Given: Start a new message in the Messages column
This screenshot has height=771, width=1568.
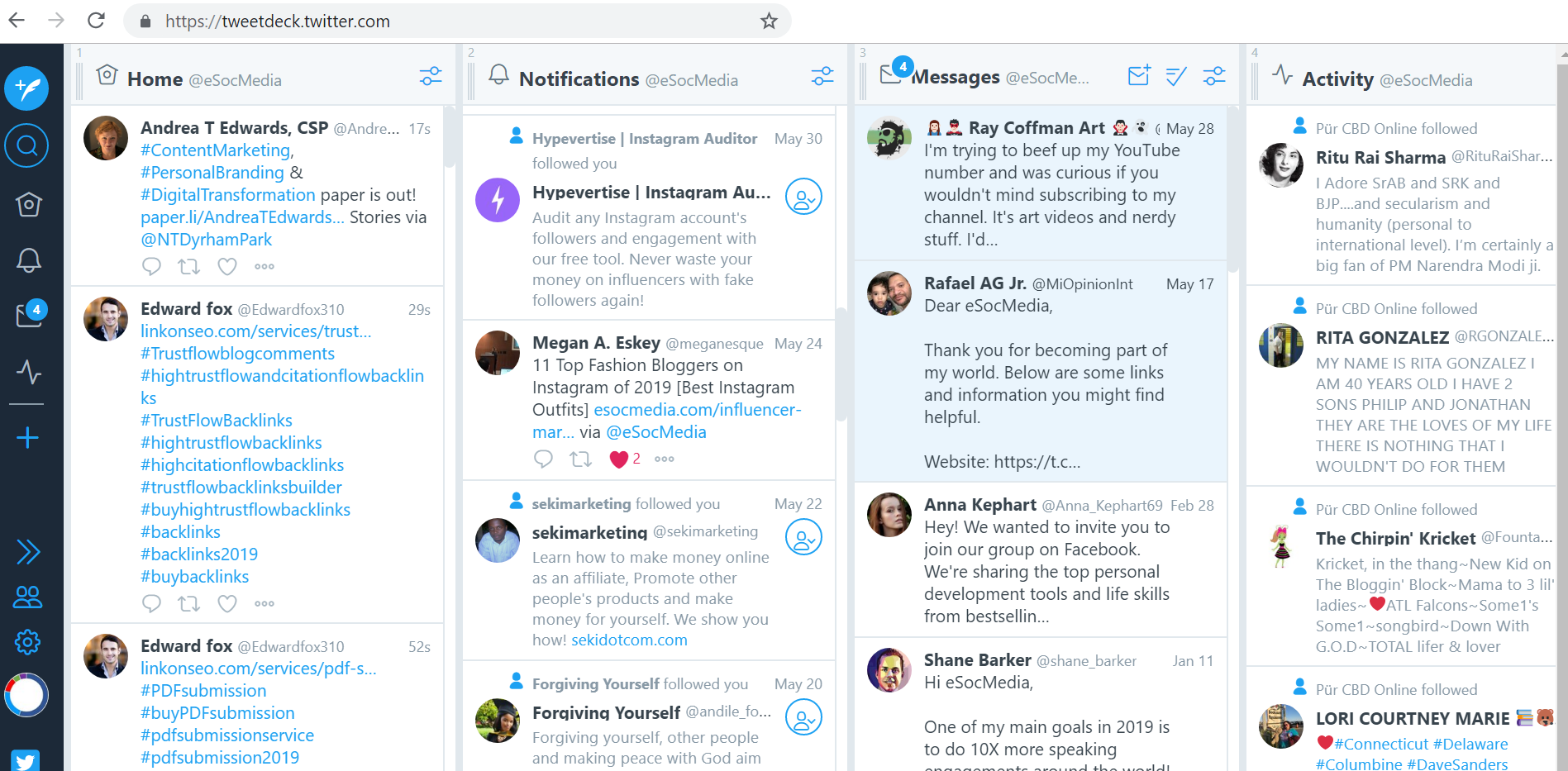Looking at the screenshot, I should pos(1138,75).
